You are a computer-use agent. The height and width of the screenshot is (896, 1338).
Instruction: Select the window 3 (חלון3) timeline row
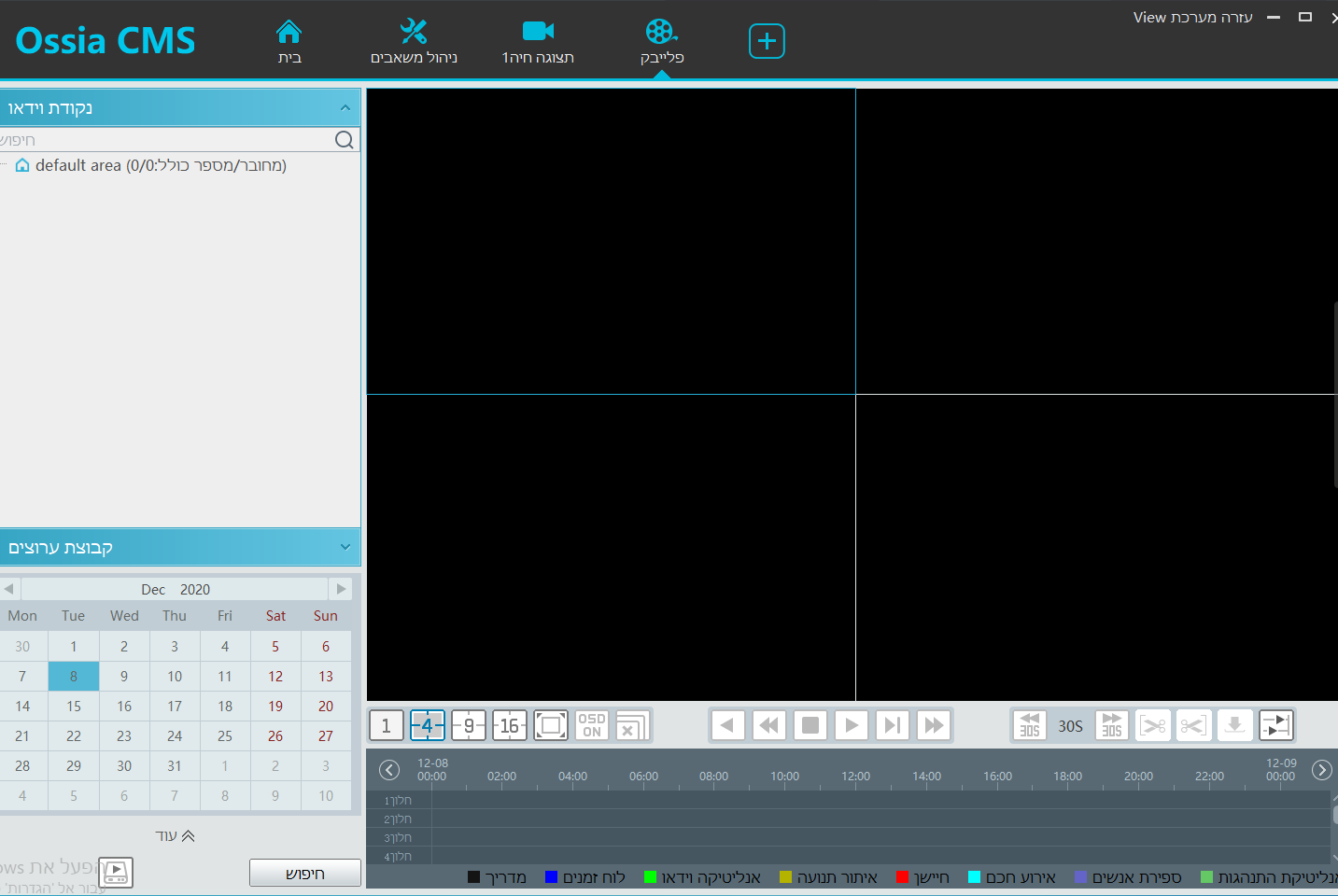coord(849,837)
